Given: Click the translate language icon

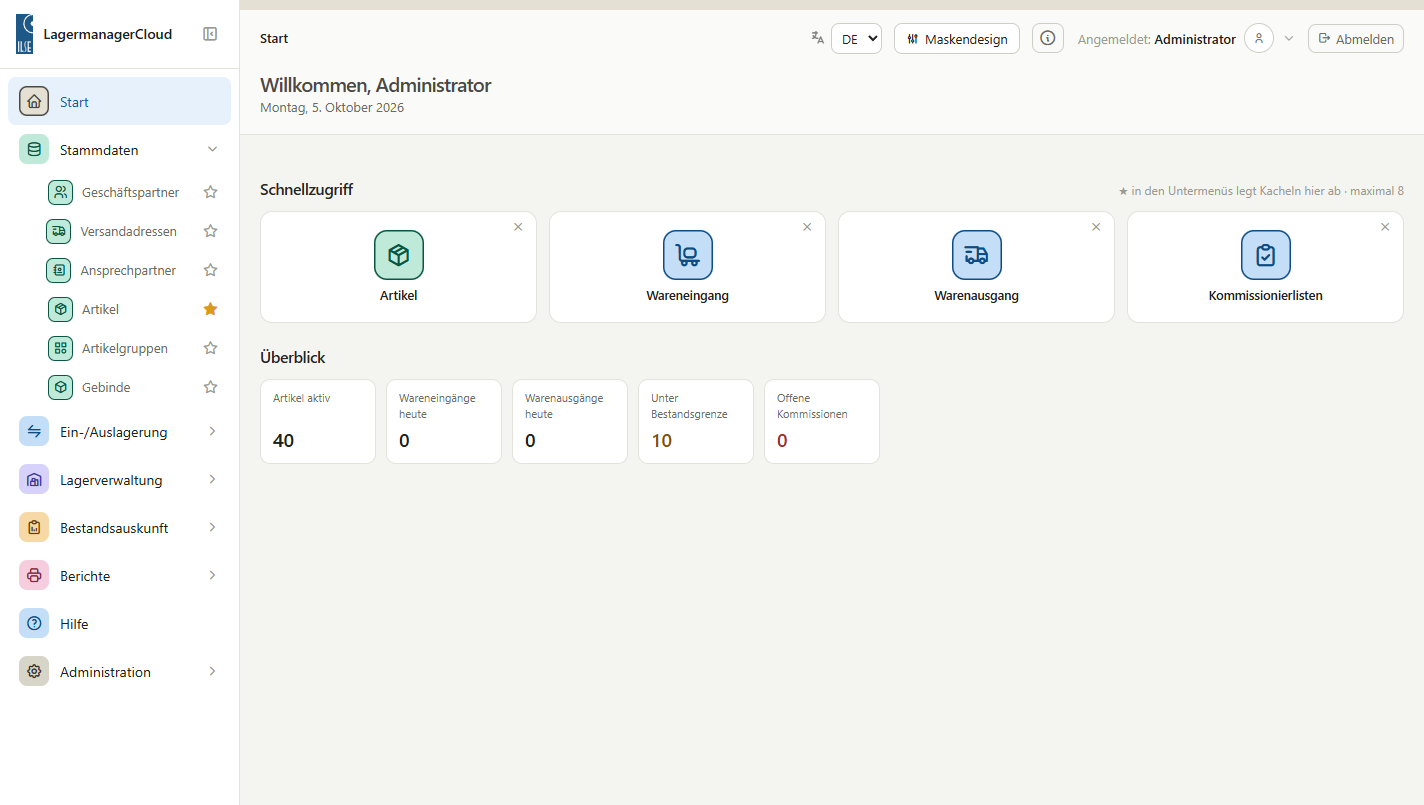Looking at the screenshot, I should click(818, 38).
